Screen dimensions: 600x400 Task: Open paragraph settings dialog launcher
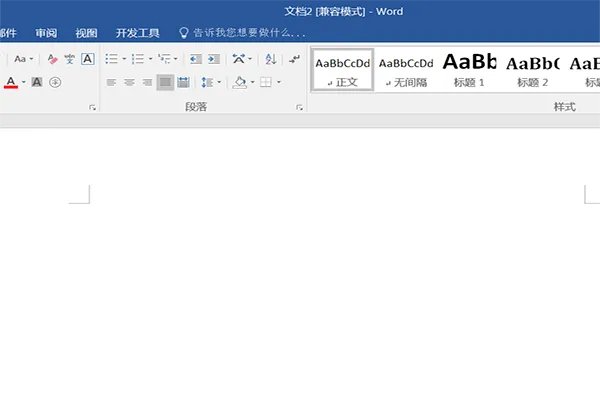pos(299,106)
